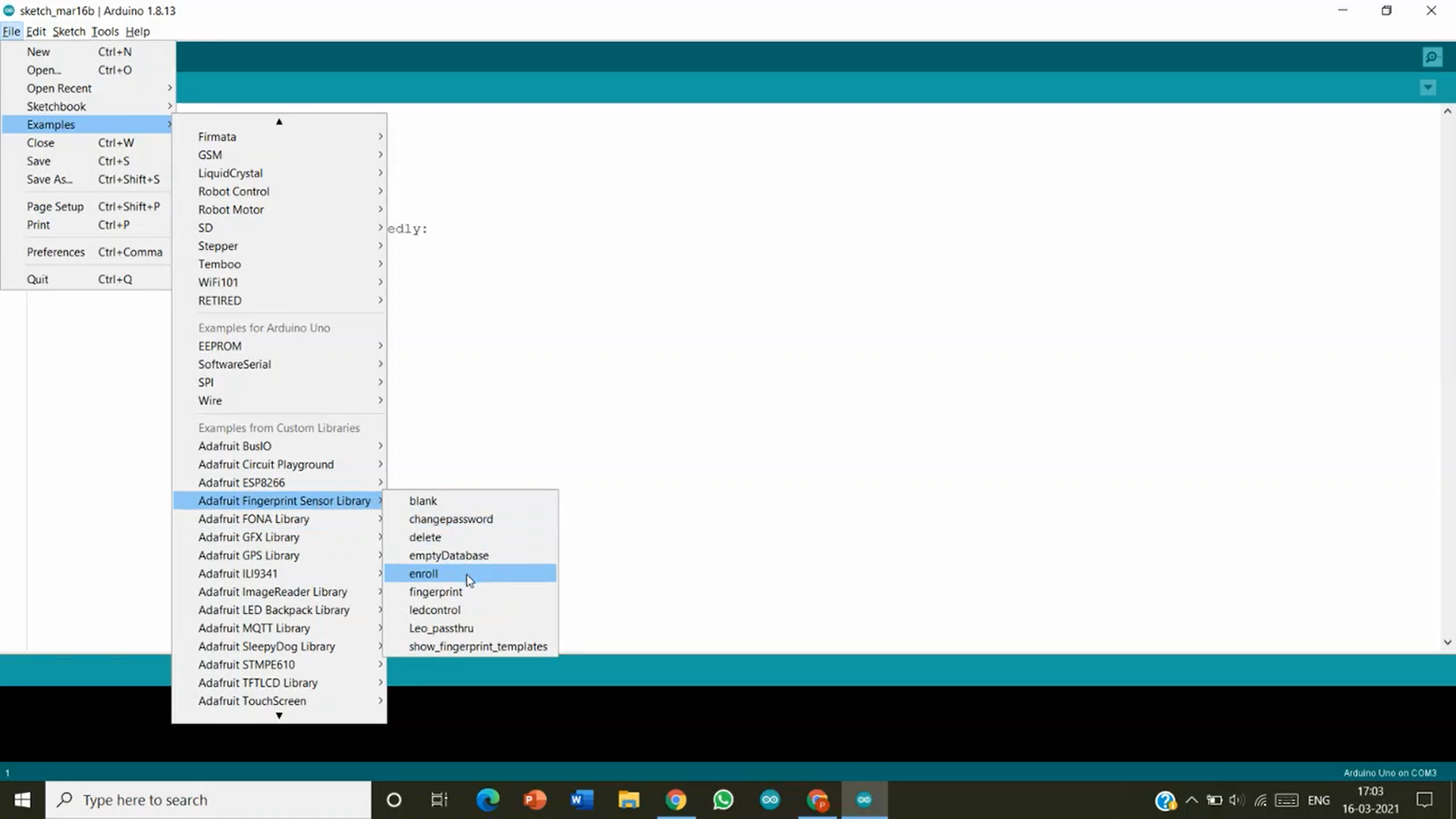Open the "show_fingerprint_templates" example
The width and height of the screenshot is (1456, 819).
(x=478, y=646)
